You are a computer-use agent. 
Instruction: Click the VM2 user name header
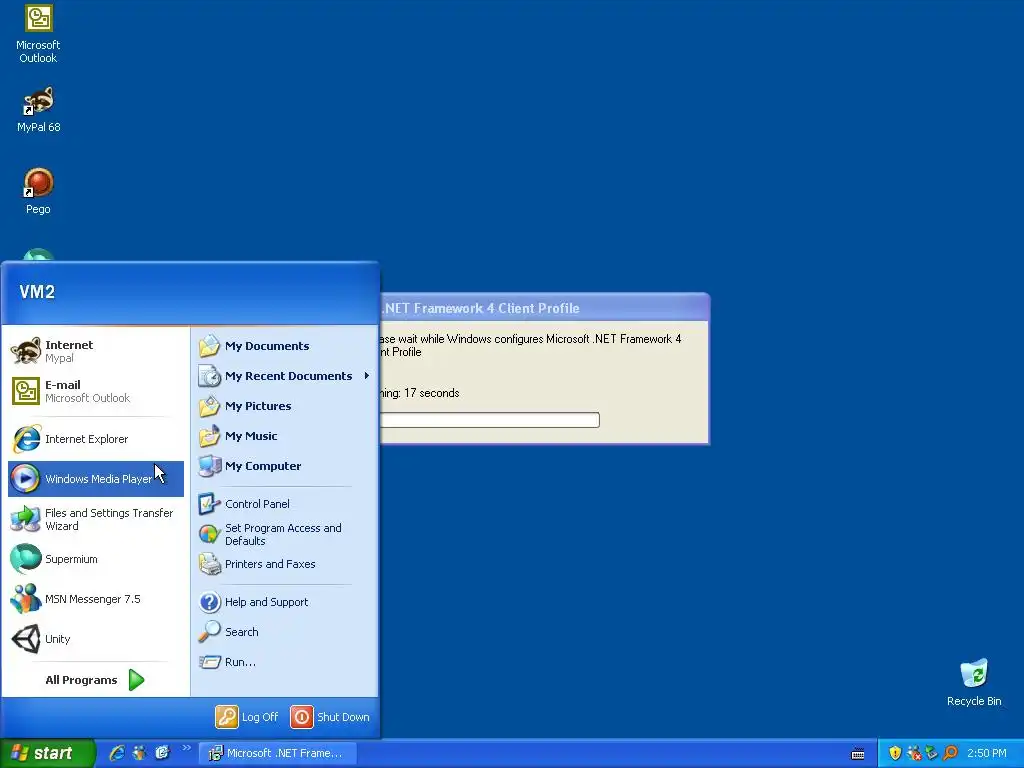point(37,292)
